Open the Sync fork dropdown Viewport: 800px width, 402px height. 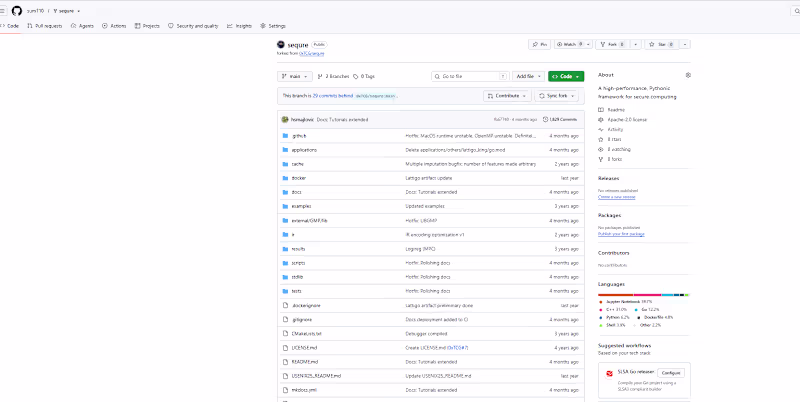(556, 96)
